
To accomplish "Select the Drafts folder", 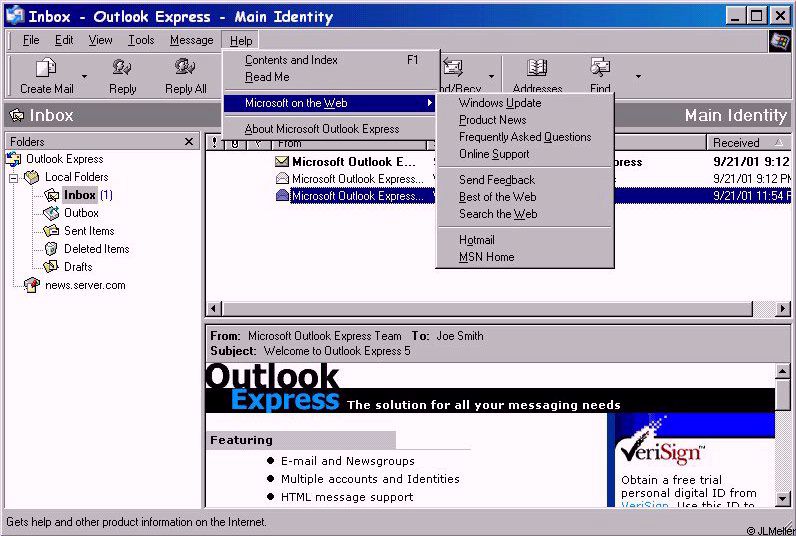I will coord(78,267).
